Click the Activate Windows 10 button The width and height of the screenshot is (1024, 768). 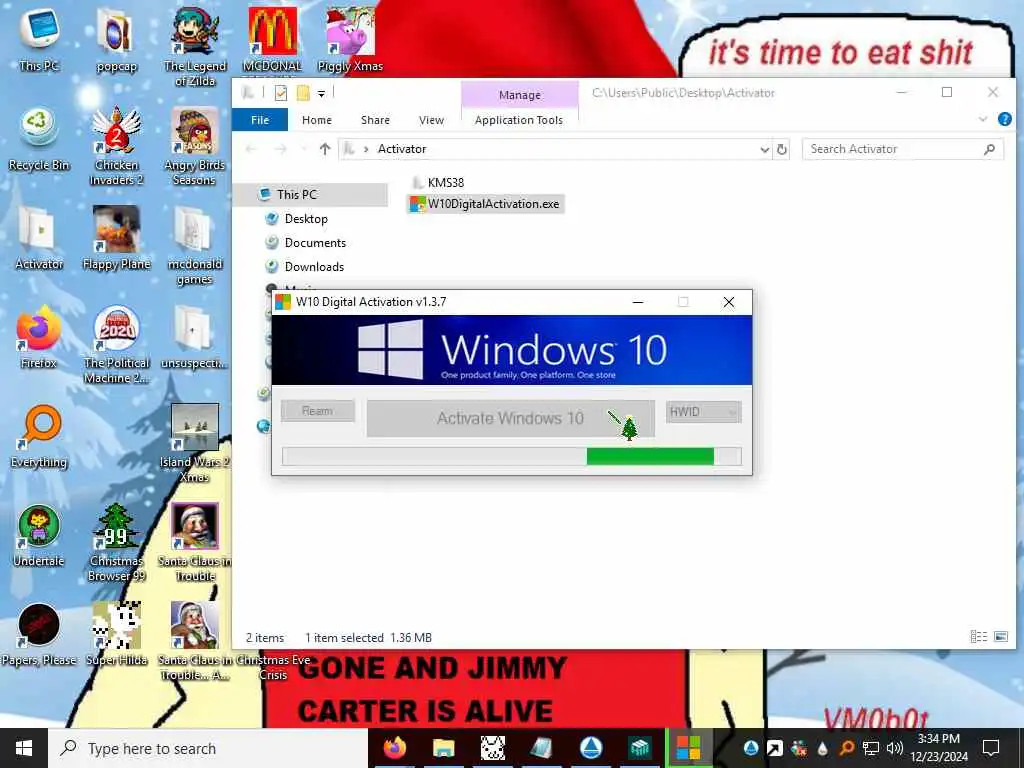click(x=511, y=418)
